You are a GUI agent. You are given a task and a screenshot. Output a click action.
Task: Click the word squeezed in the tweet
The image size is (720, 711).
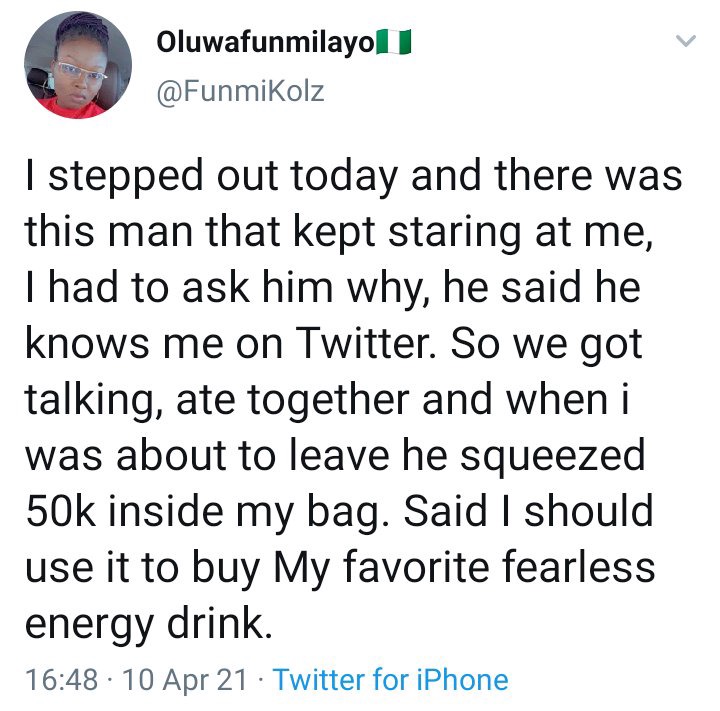[x=553, y=457]
